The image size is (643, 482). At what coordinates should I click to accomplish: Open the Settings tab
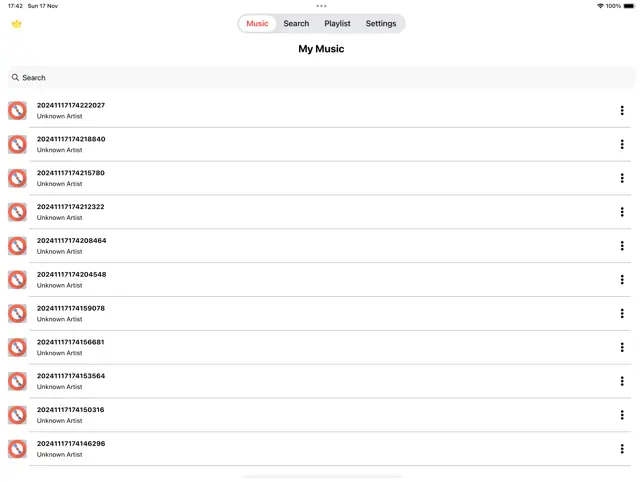381,23
